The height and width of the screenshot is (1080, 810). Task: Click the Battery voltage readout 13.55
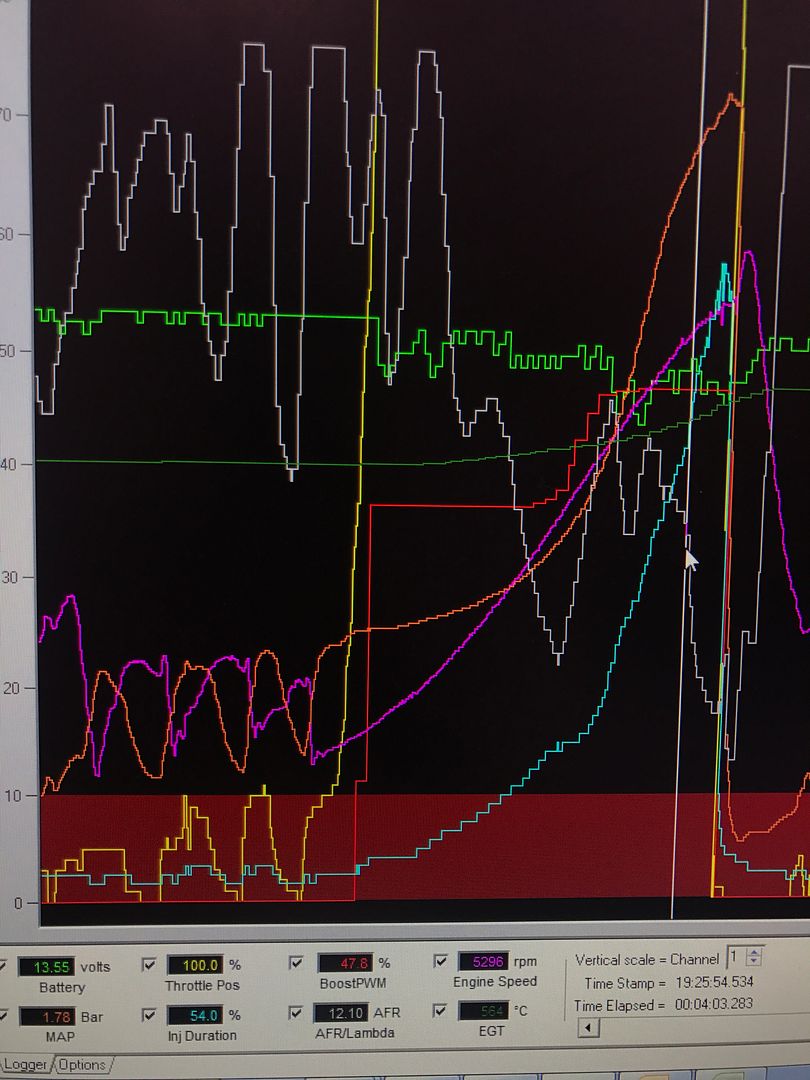point(46,967)
